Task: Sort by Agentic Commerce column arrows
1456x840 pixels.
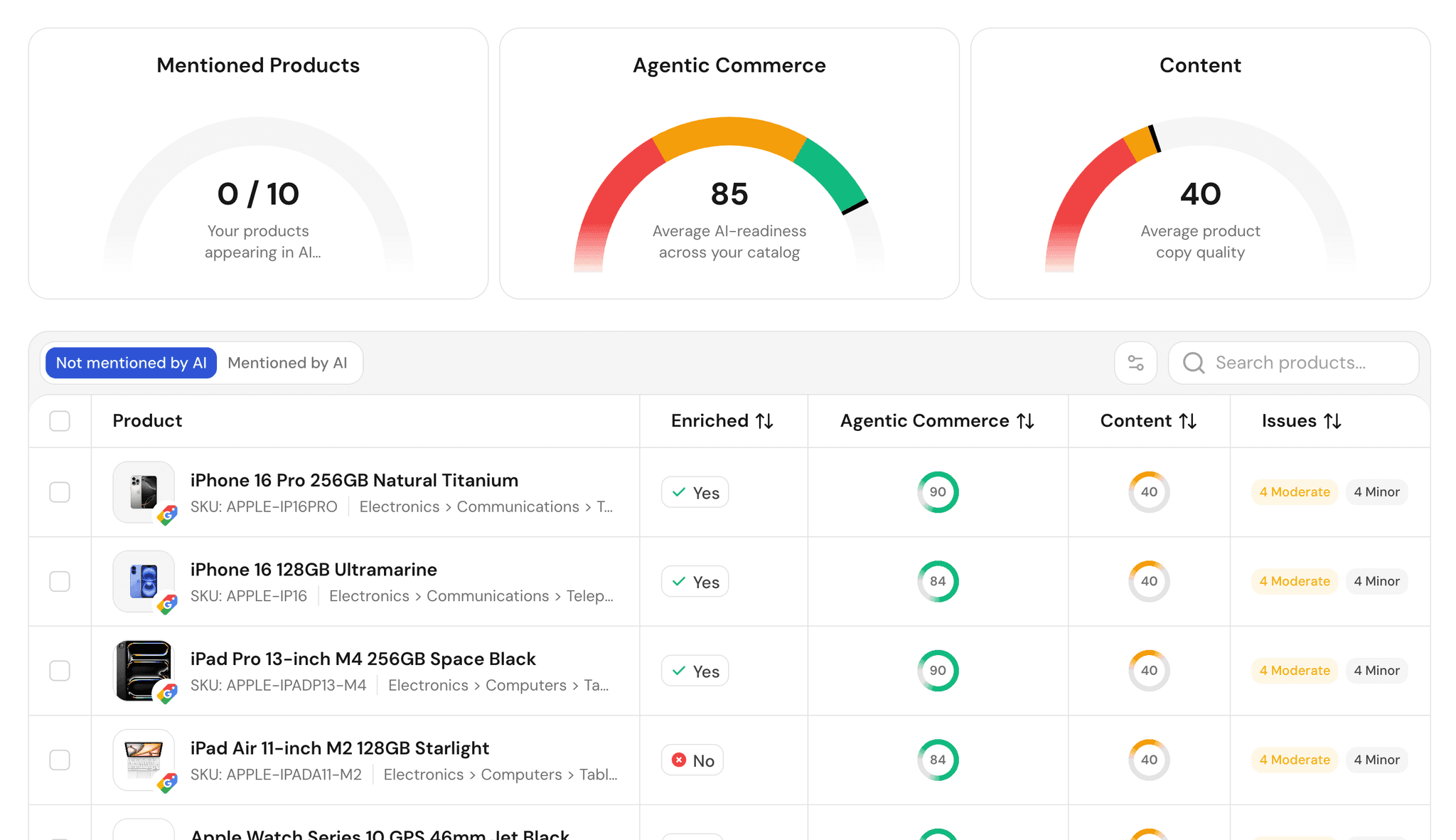Action: (1025, 421)
